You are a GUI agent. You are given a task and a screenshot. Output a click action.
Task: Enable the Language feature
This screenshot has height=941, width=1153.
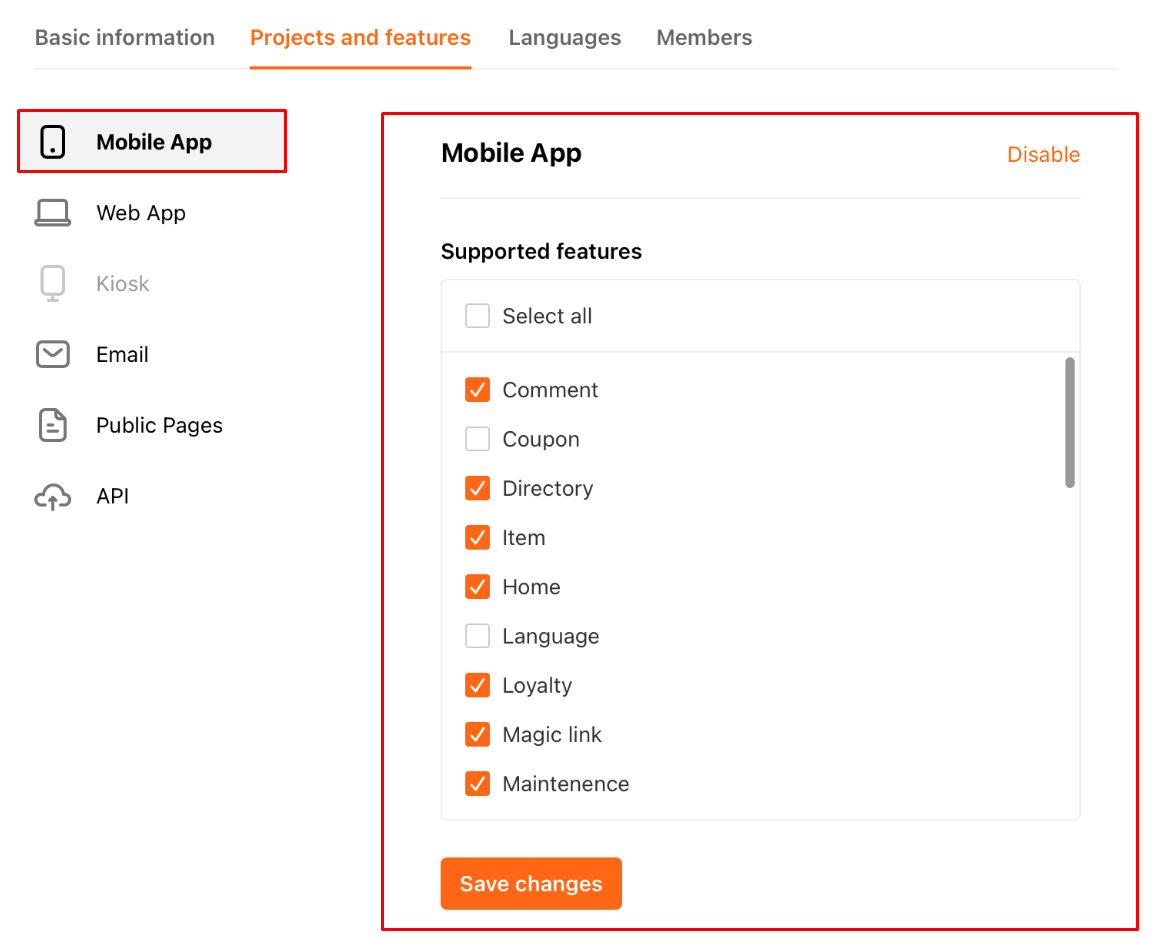pyautogui.click(x=477, y=636)
